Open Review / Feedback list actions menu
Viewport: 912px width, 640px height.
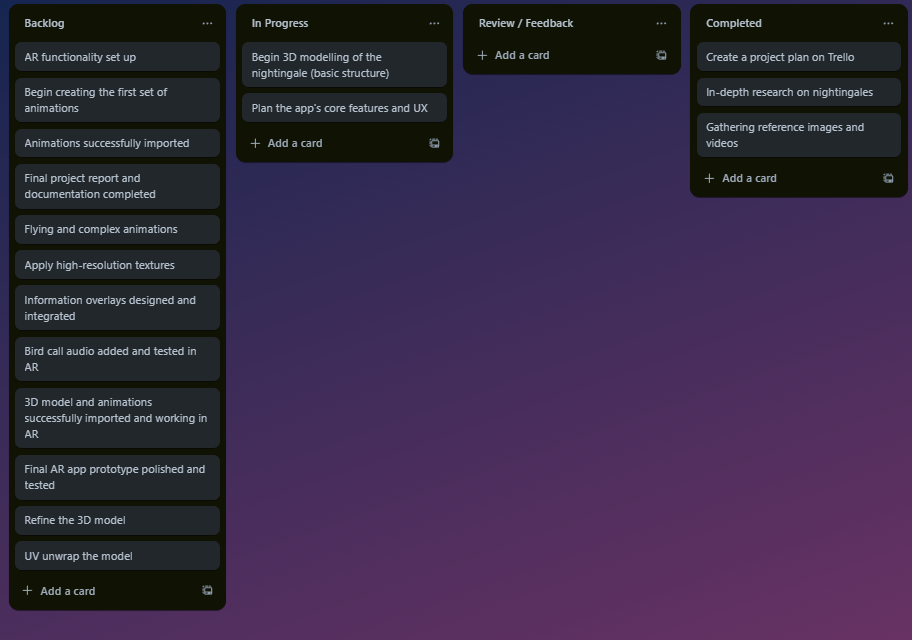tap(661, 23)
